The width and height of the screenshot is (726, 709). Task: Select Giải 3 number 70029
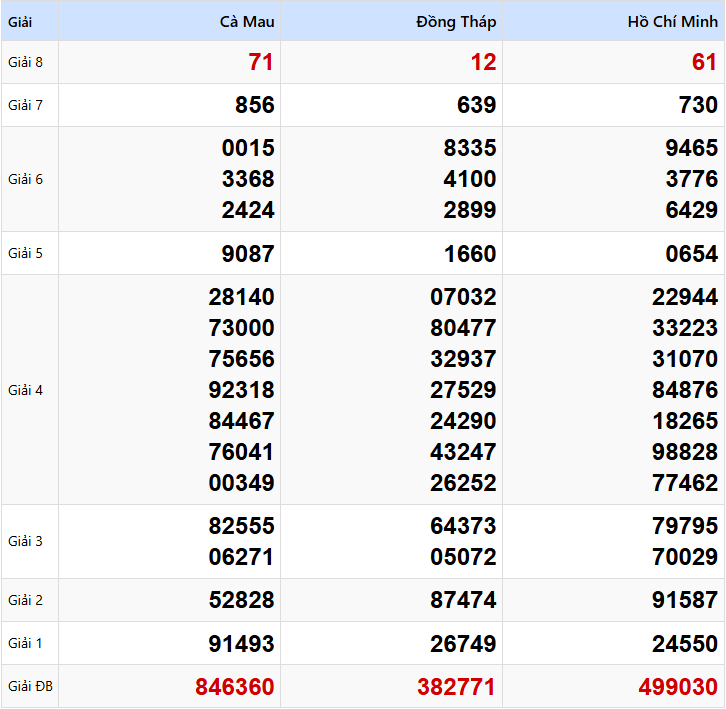click(685, 557)
